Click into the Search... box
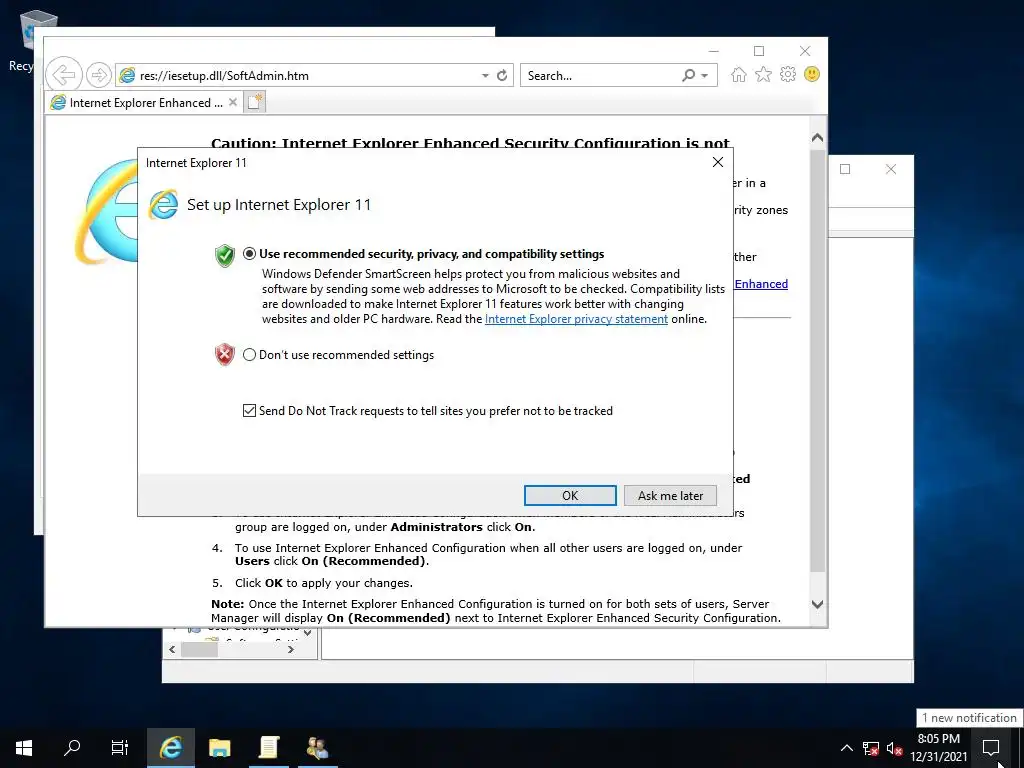Viewport: 1024px width, 768px height. point(601,76)
